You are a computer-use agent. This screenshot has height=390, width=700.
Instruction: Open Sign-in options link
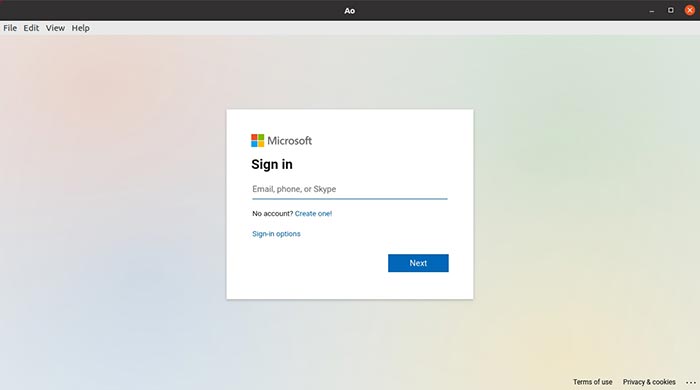(x=276, y=234)
